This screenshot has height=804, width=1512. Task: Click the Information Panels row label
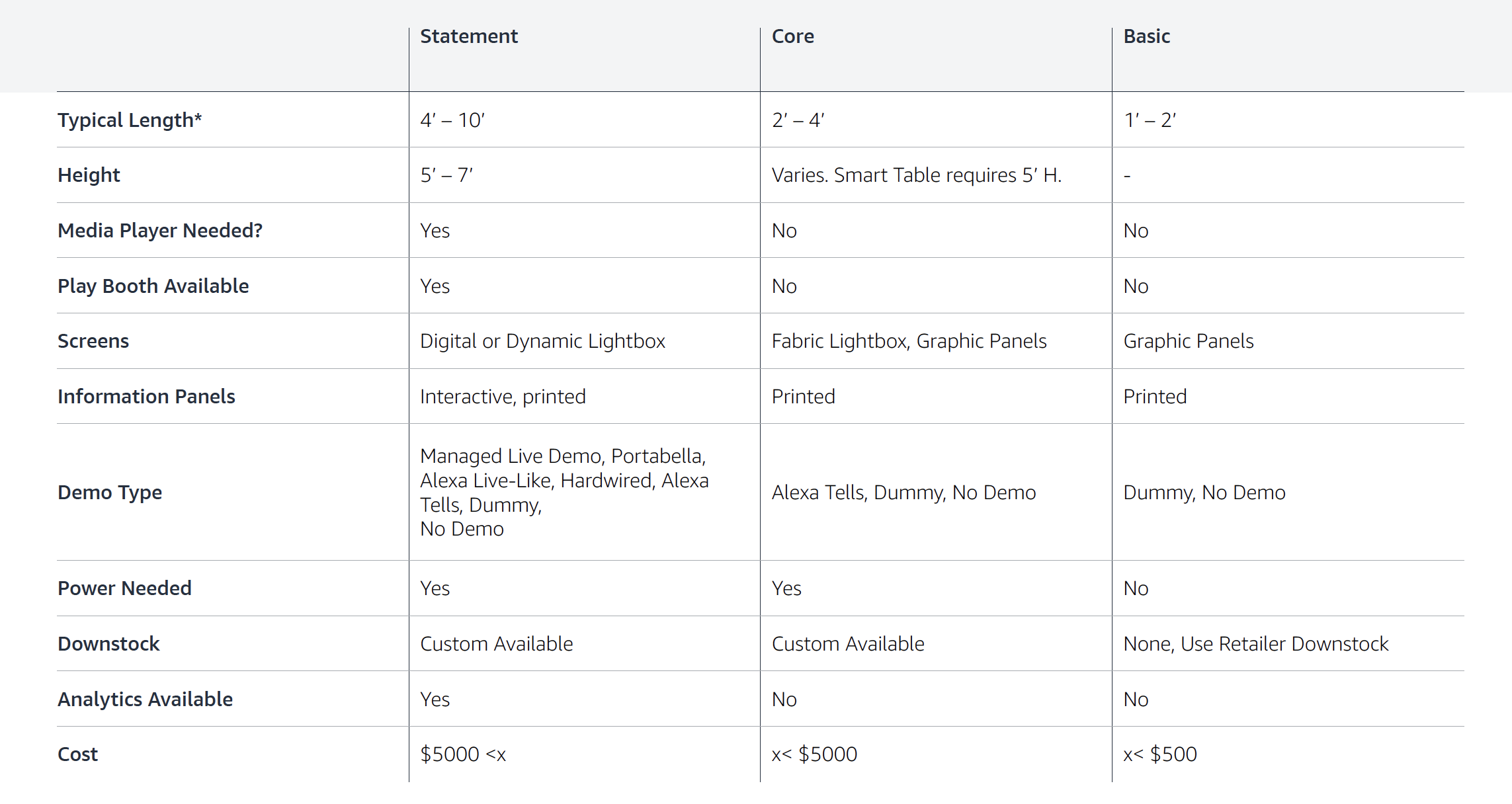146,397
